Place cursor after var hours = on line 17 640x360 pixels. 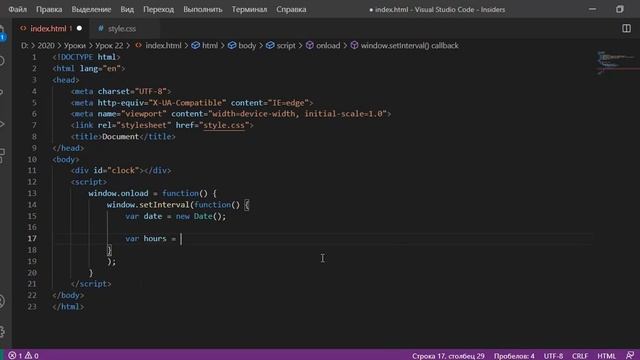[x=181, y=239]
